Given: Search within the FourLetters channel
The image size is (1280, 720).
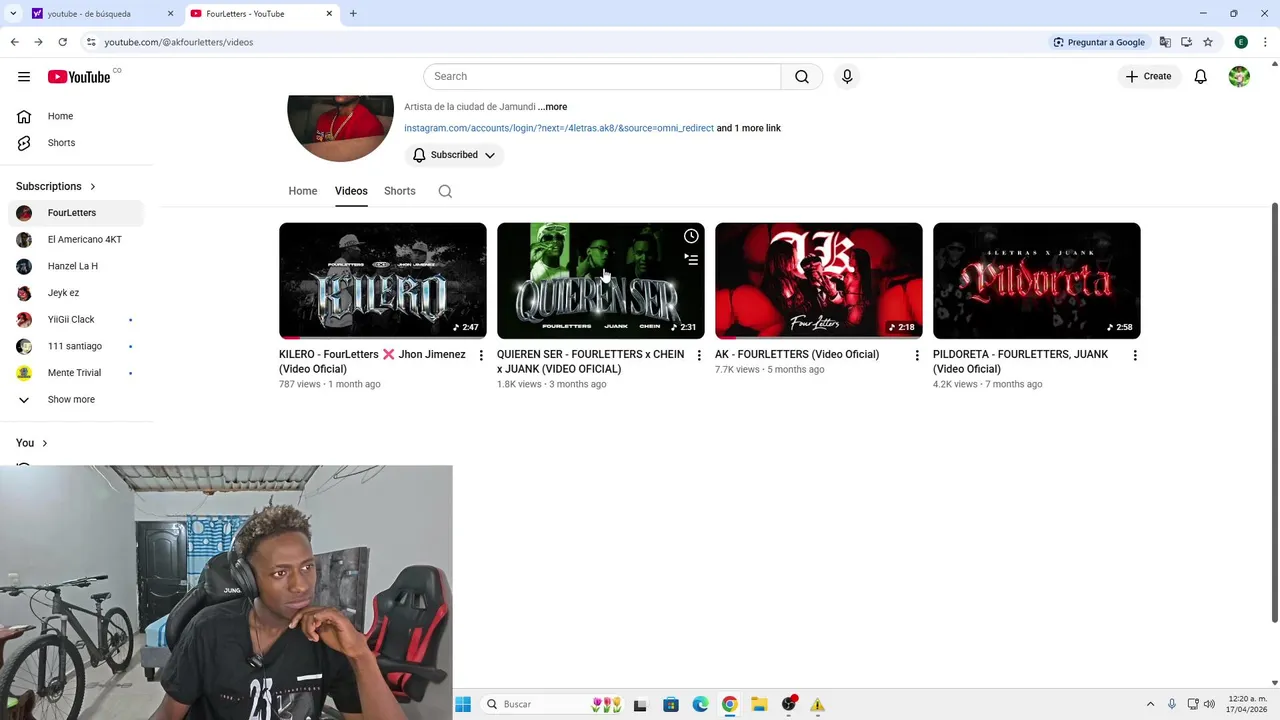Looking at the screenshot, I should (x=445, y=191).
